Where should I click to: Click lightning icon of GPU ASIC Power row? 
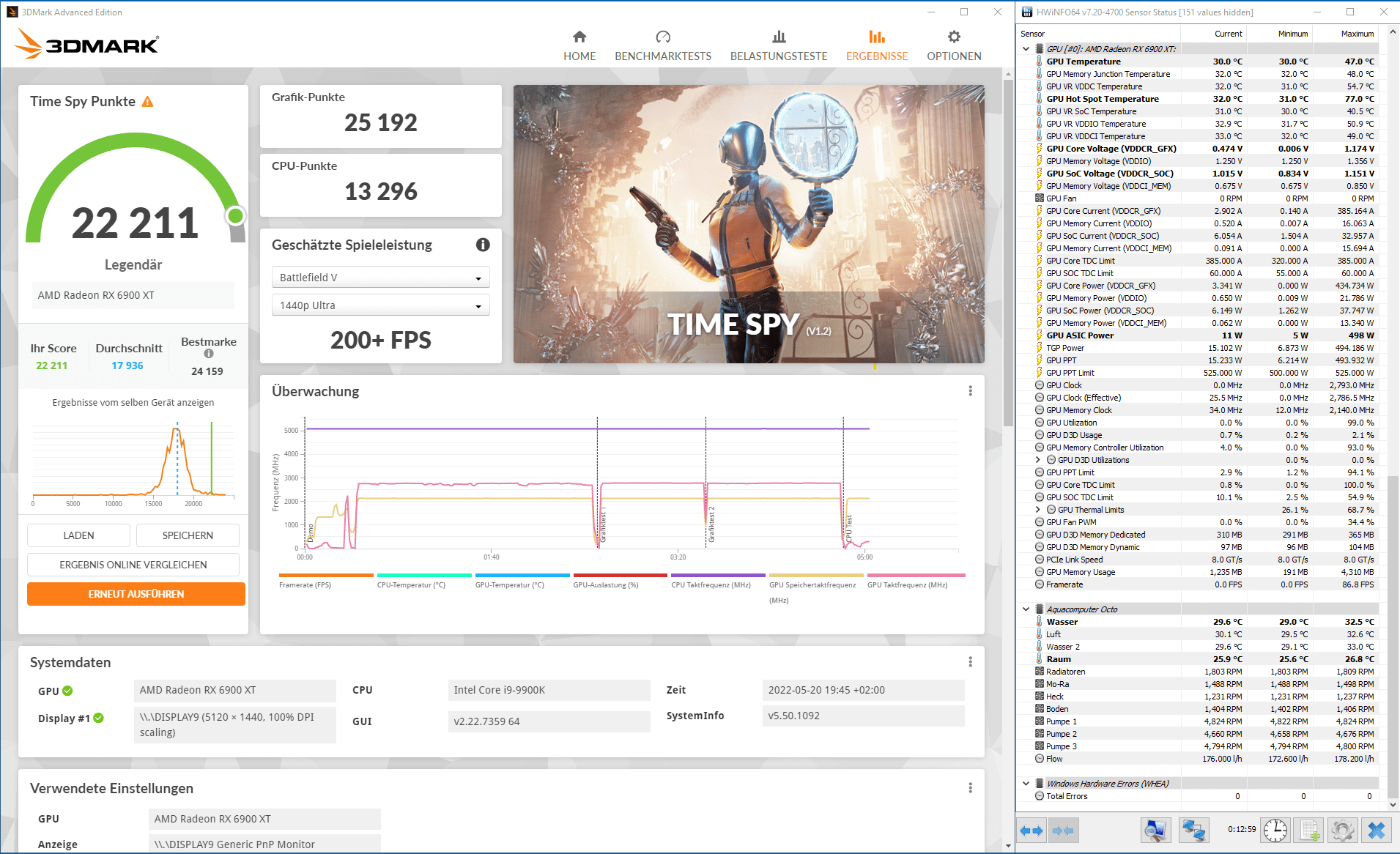(1039, 335)
